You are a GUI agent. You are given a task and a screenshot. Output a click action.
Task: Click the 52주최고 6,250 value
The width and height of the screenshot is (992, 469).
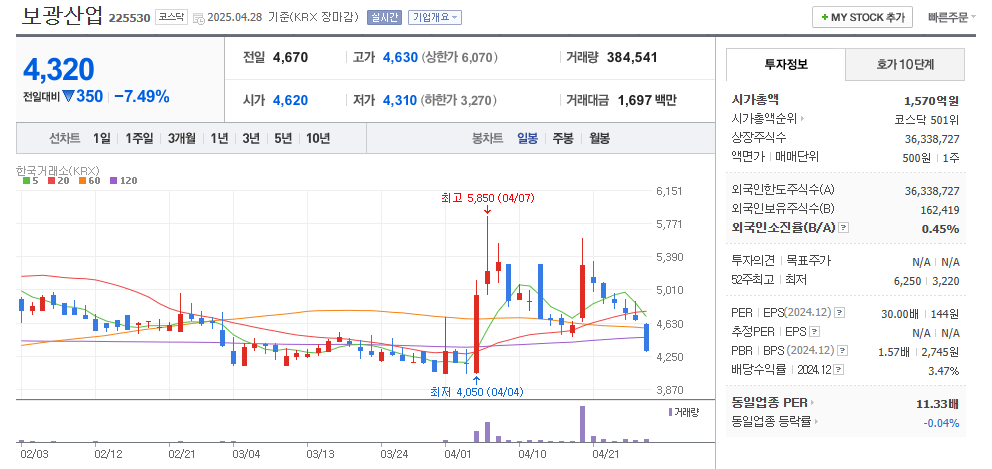pos(907,280)
